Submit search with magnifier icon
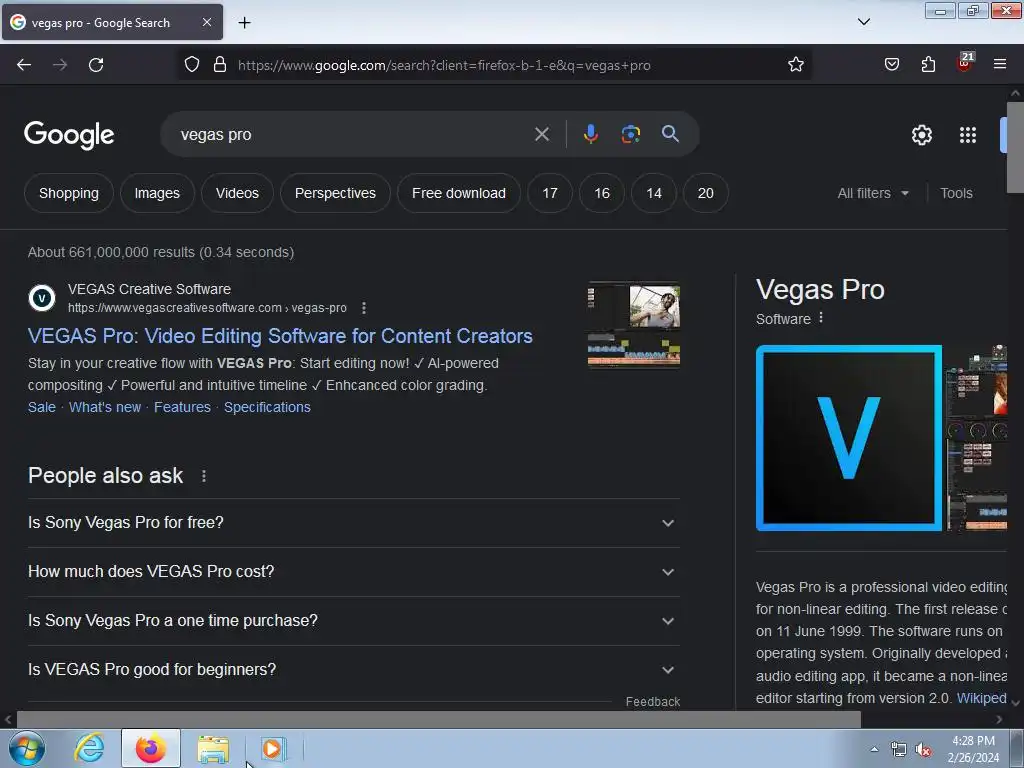 pyautogui.click(x=670, y=135)
